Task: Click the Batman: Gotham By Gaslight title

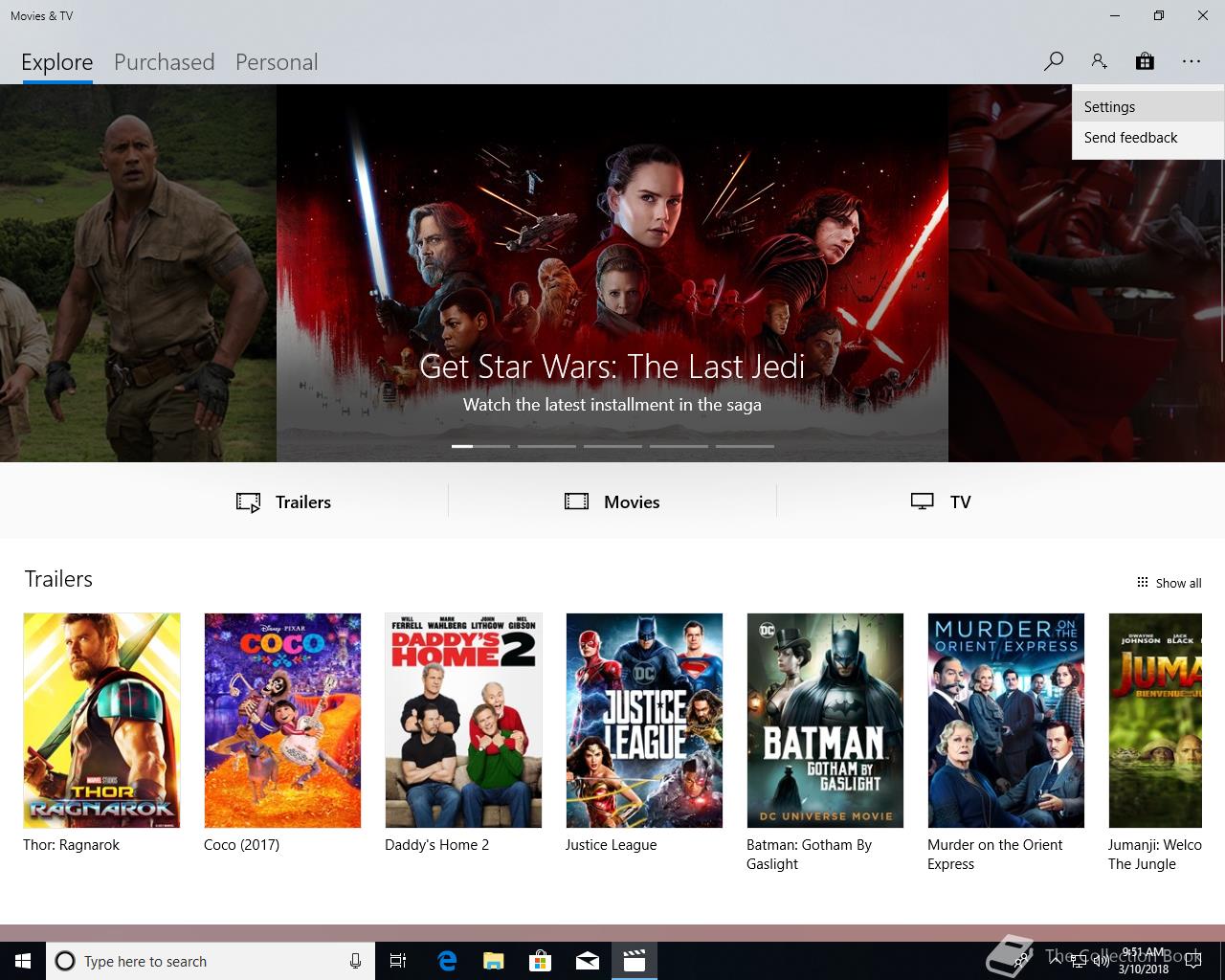Action: pos(809,855)
